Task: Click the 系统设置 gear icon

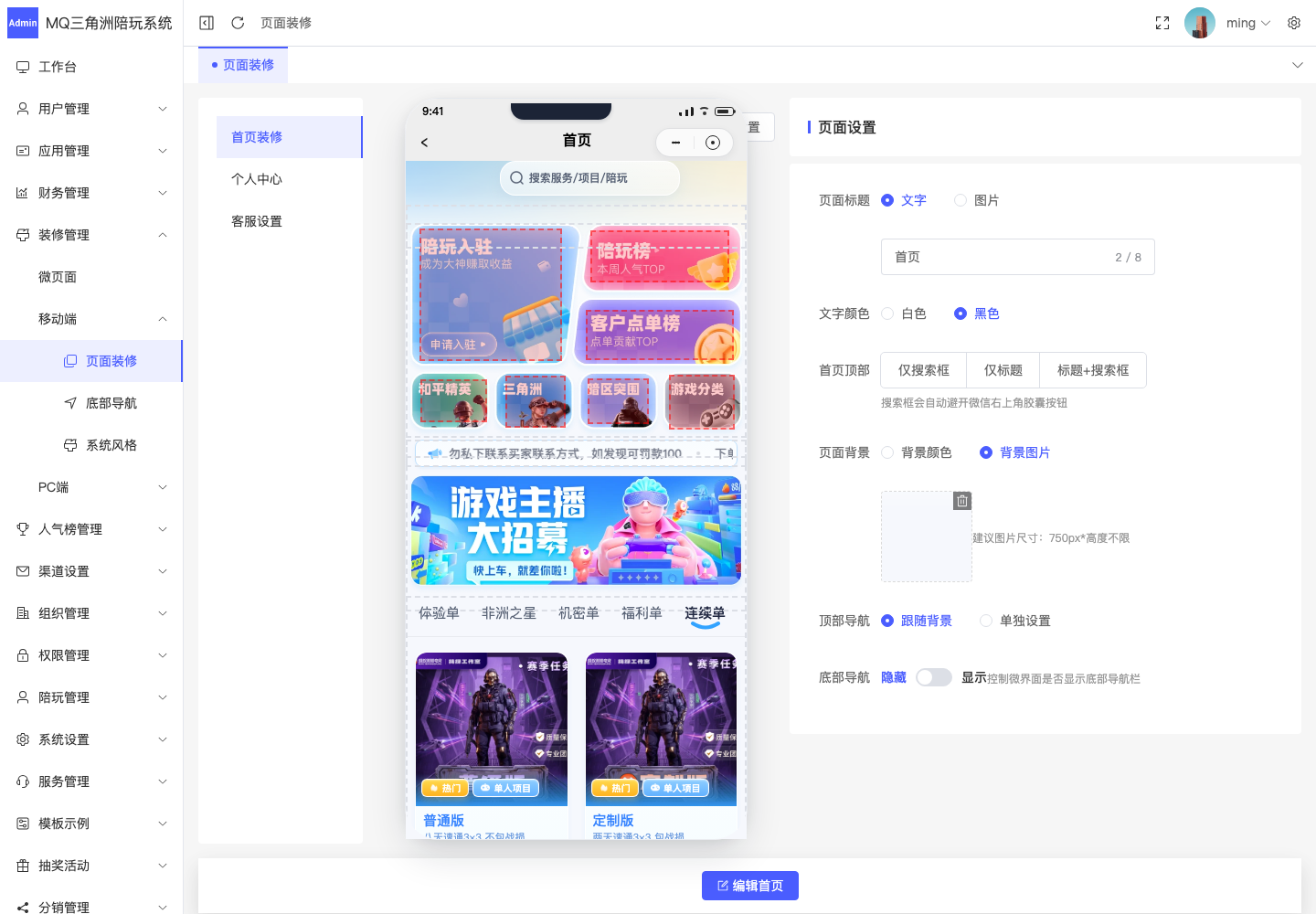Action: click(23, 739)
